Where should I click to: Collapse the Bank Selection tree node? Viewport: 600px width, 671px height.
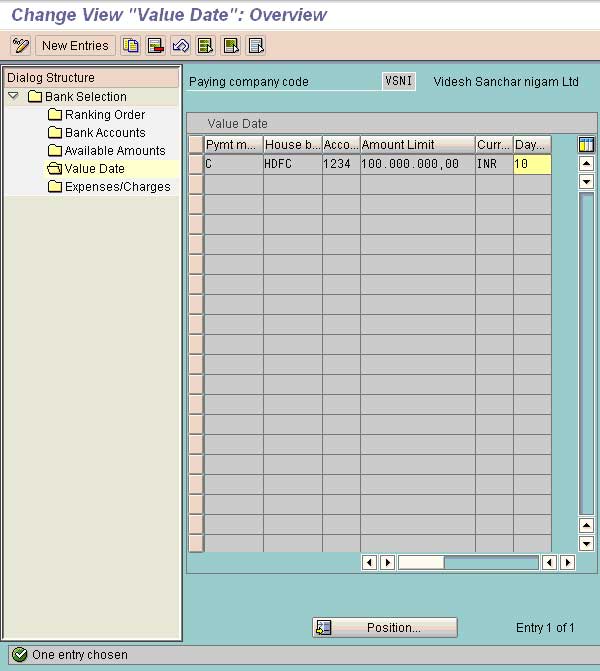pos(14,97)
